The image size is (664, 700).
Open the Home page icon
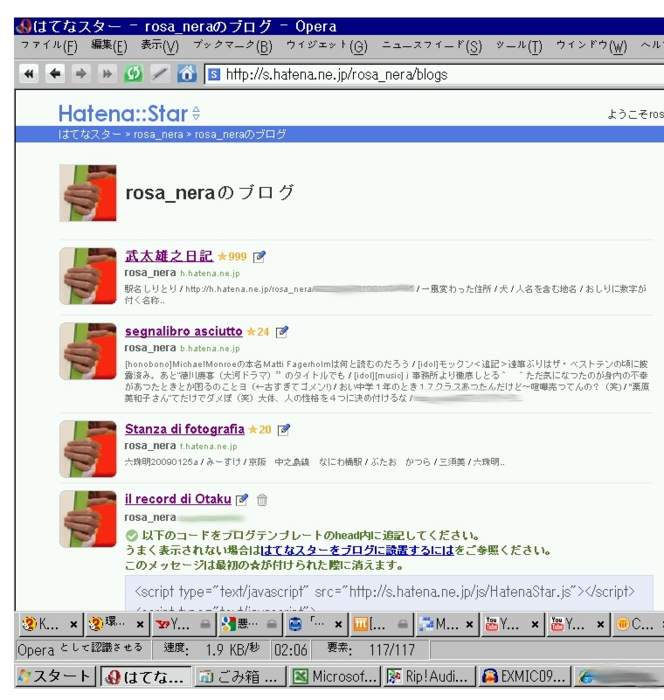187,74
